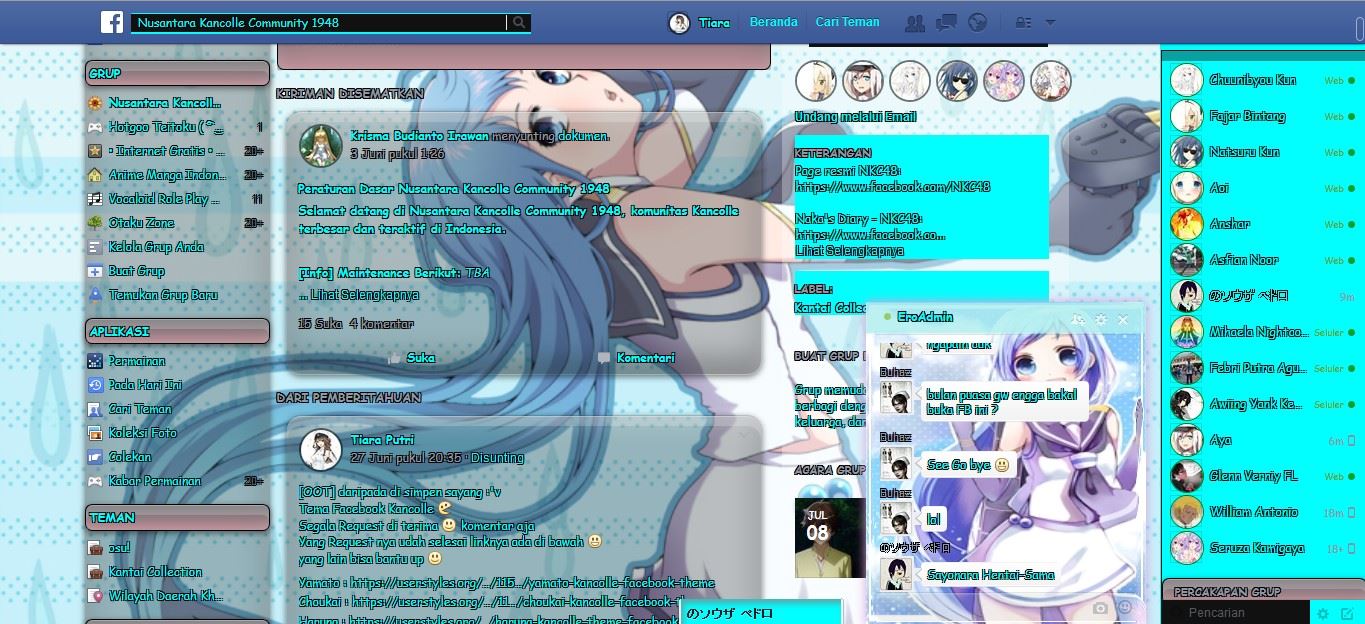Click the Pencarian chat search field
1365x624 pixels.
point(1237,613)
